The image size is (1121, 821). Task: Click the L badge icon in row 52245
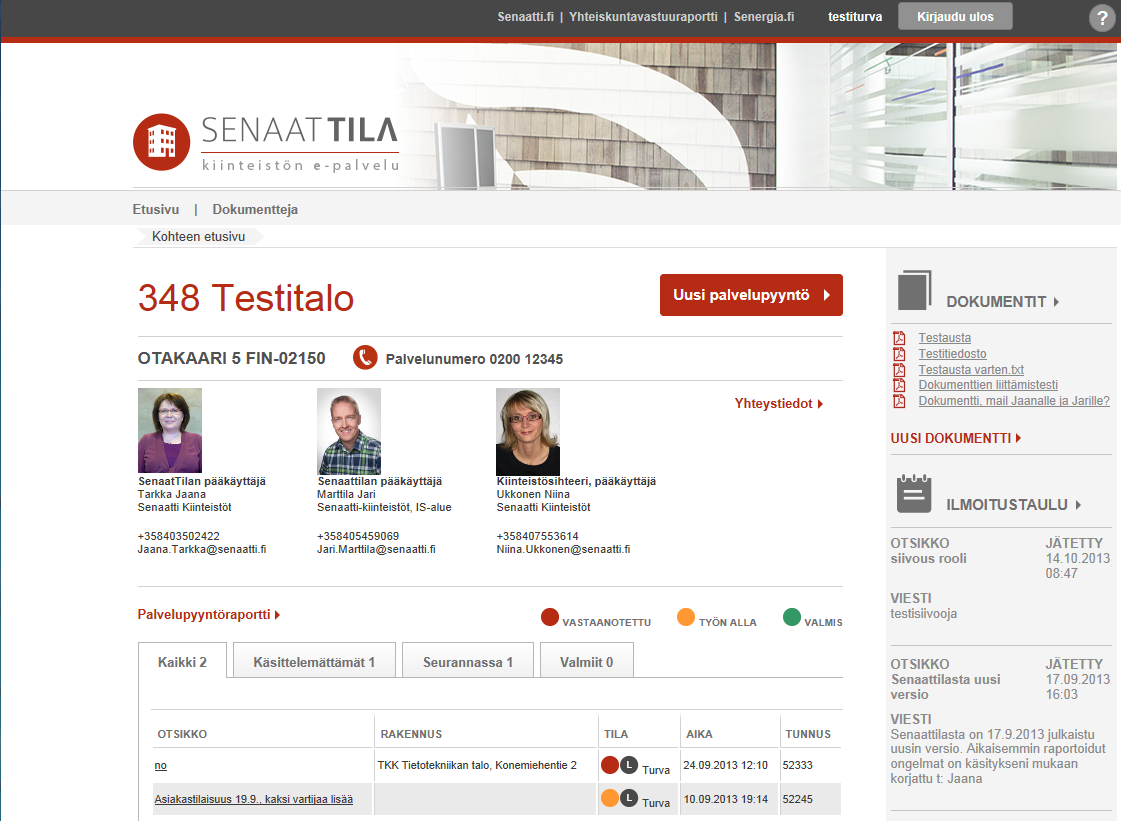click(629, 798)
